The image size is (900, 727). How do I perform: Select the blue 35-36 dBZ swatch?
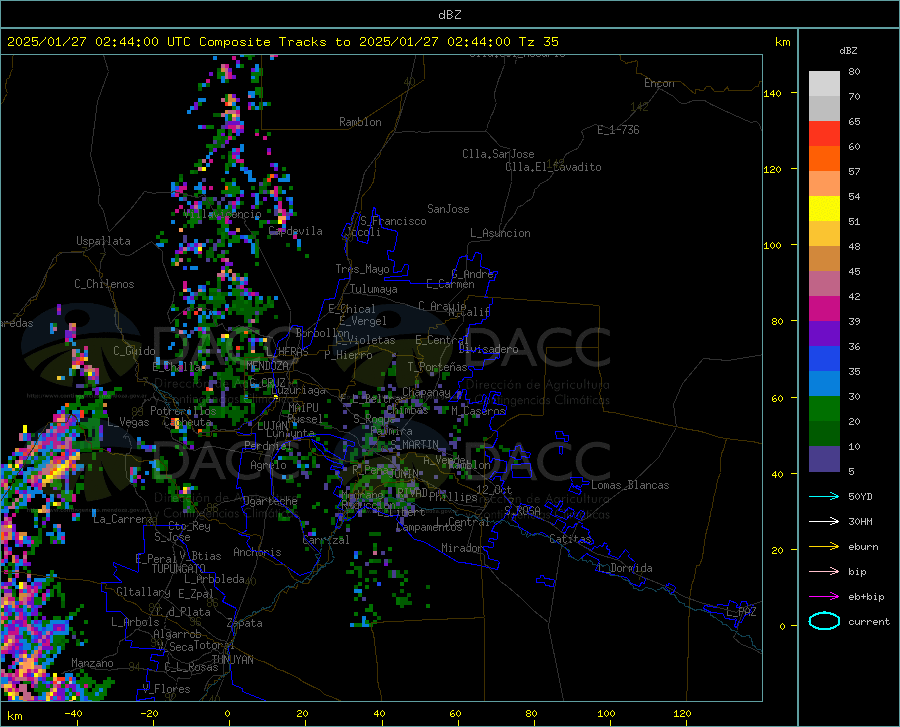coord(824,359)
